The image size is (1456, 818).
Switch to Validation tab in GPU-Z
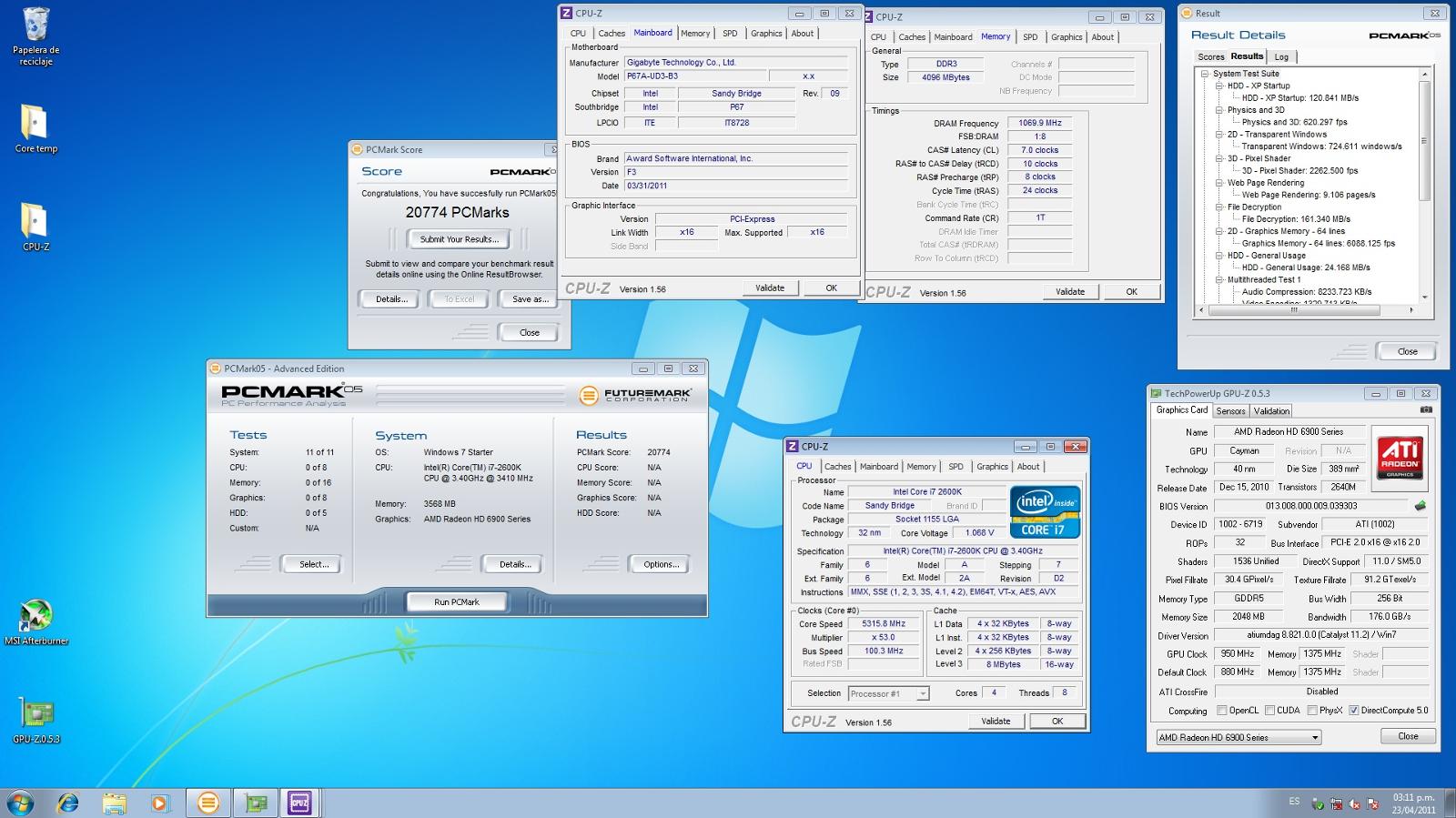(x=1271, y=411)
